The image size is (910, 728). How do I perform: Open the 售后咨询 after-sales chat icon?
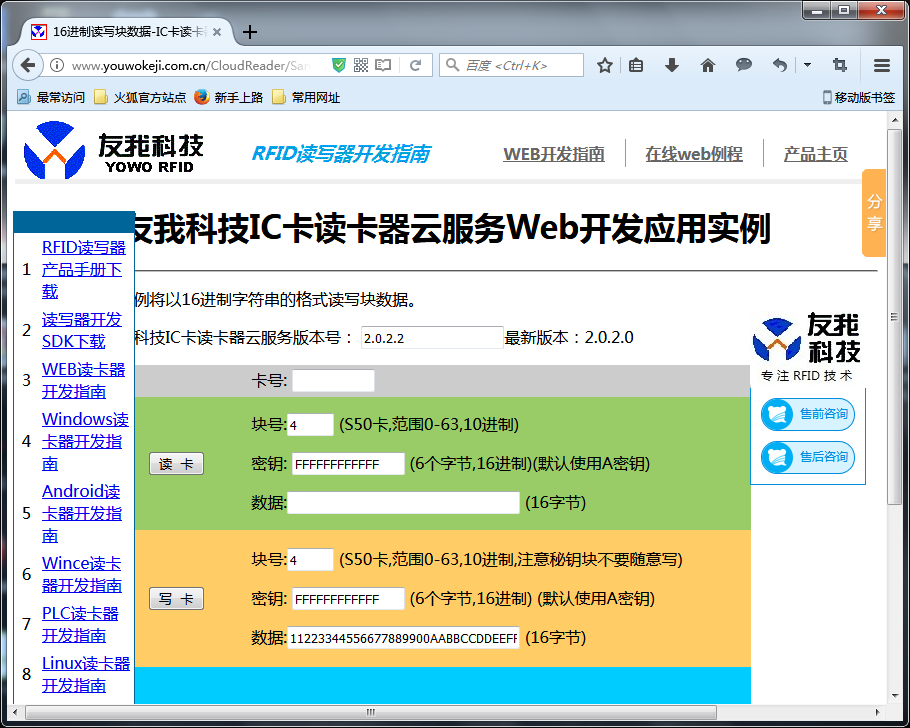tap(808, 457)
